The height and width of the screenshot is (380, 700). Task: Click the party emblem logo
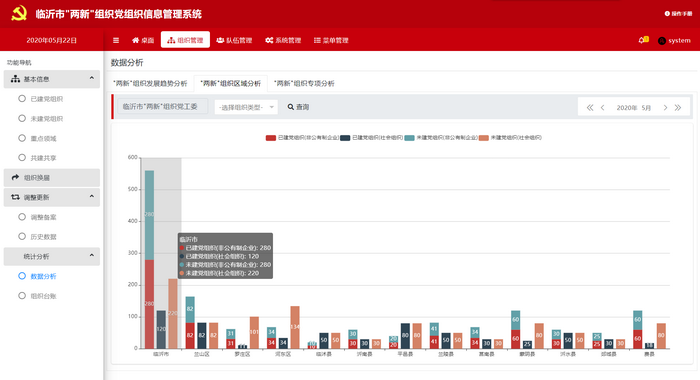(x=19, y=13)
